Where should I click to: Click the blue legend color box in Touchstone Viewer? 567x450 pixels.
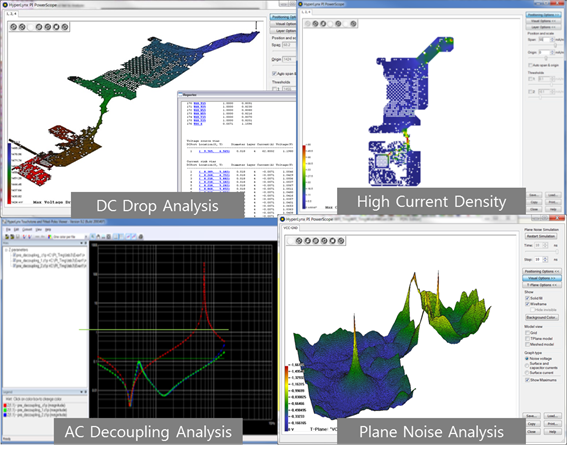5,415
